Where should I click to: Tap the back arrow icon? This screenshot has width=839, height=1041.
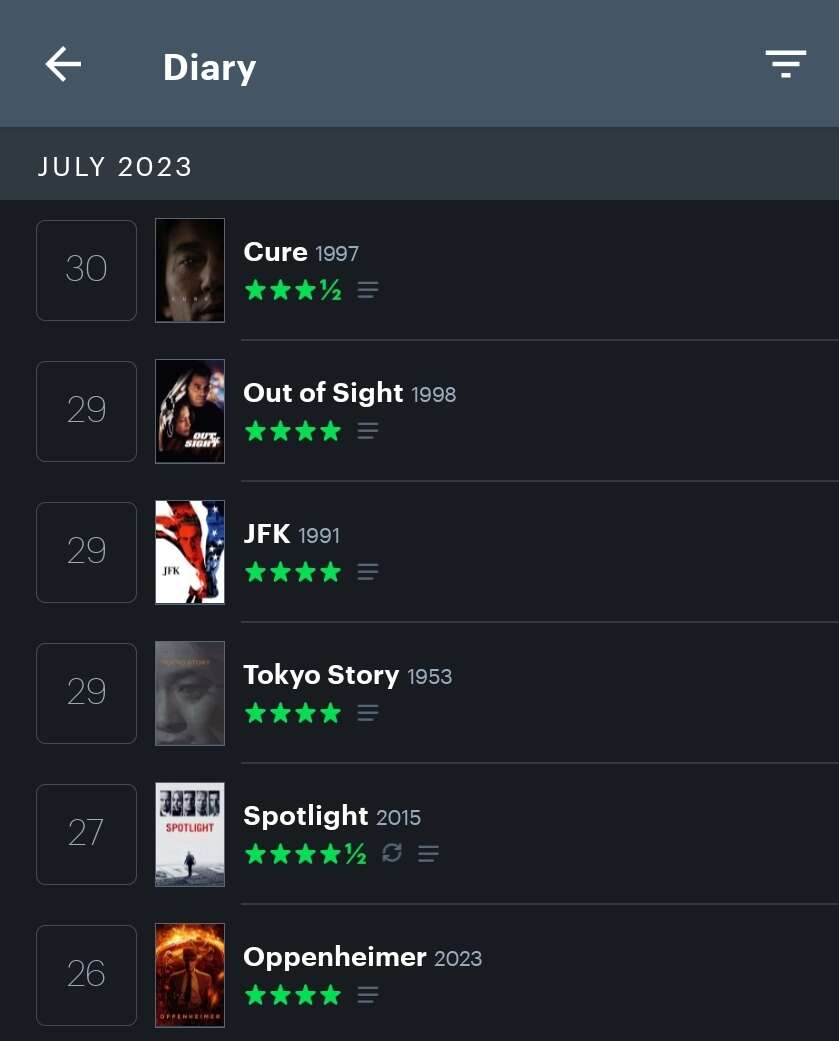[63, 65]
